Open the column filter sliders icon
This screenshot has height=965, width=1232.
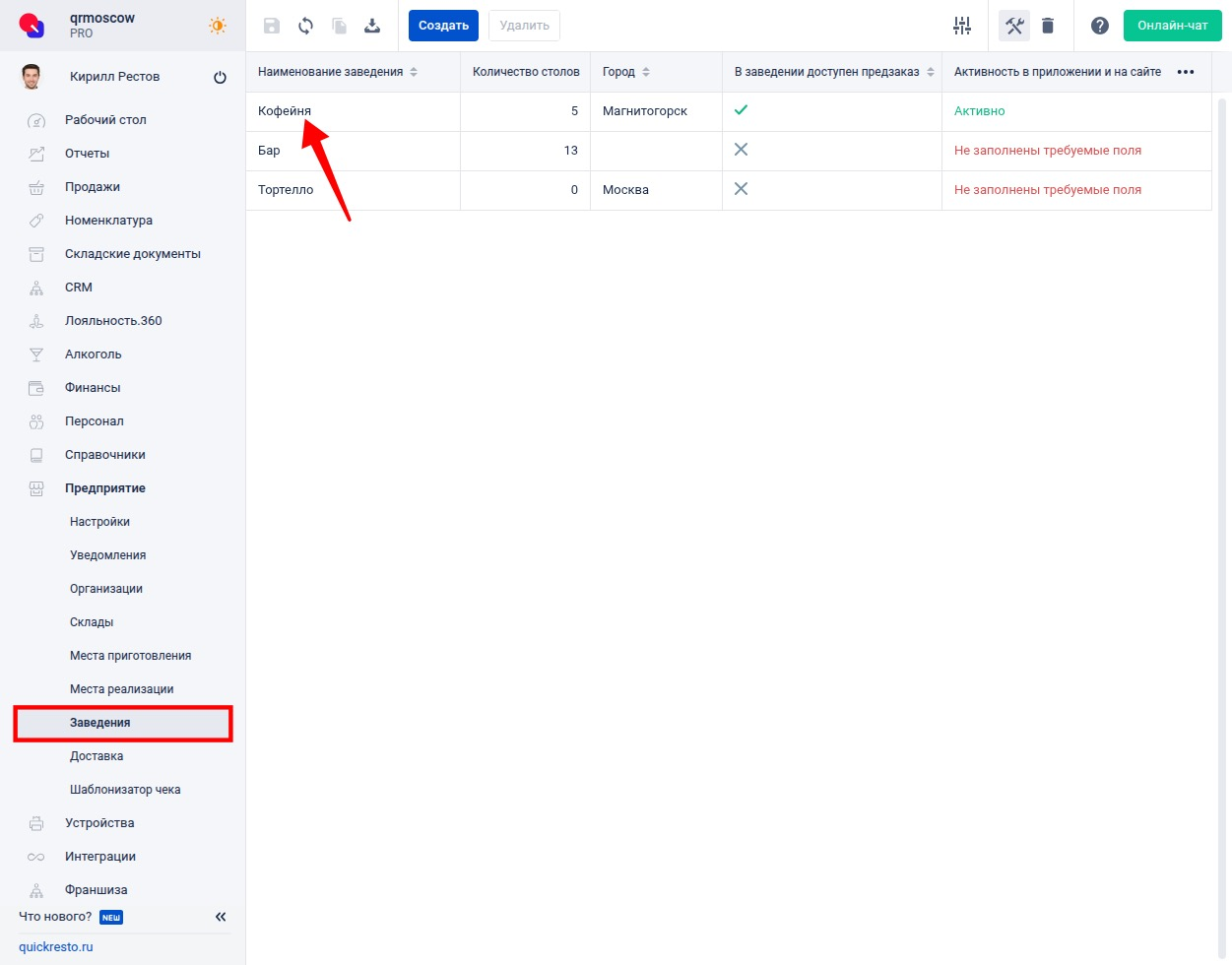(962, 26)
